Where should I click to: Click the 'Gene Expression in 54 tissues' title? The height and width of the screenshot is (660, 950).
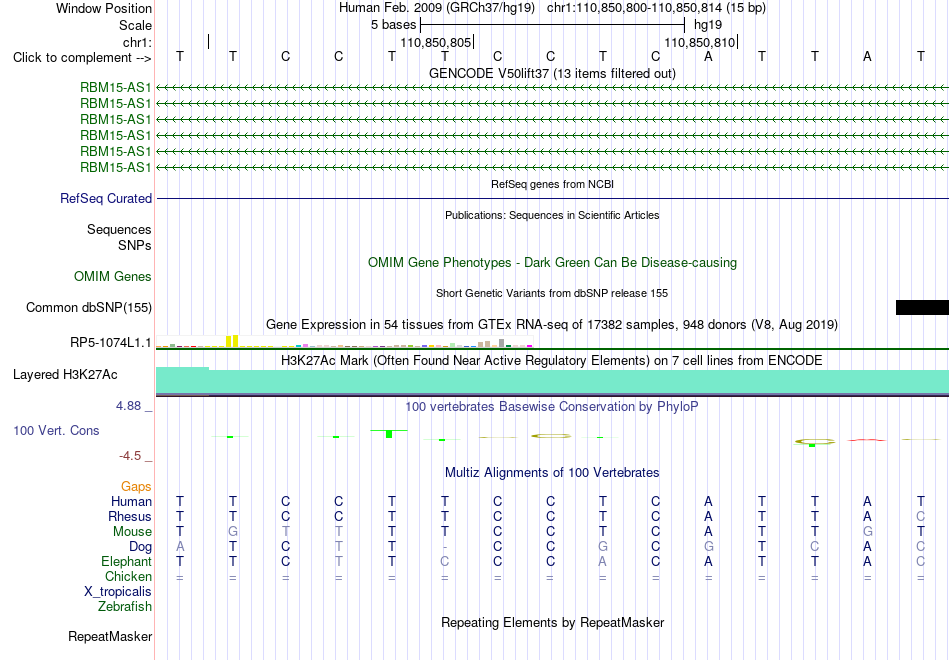(552, 325)
